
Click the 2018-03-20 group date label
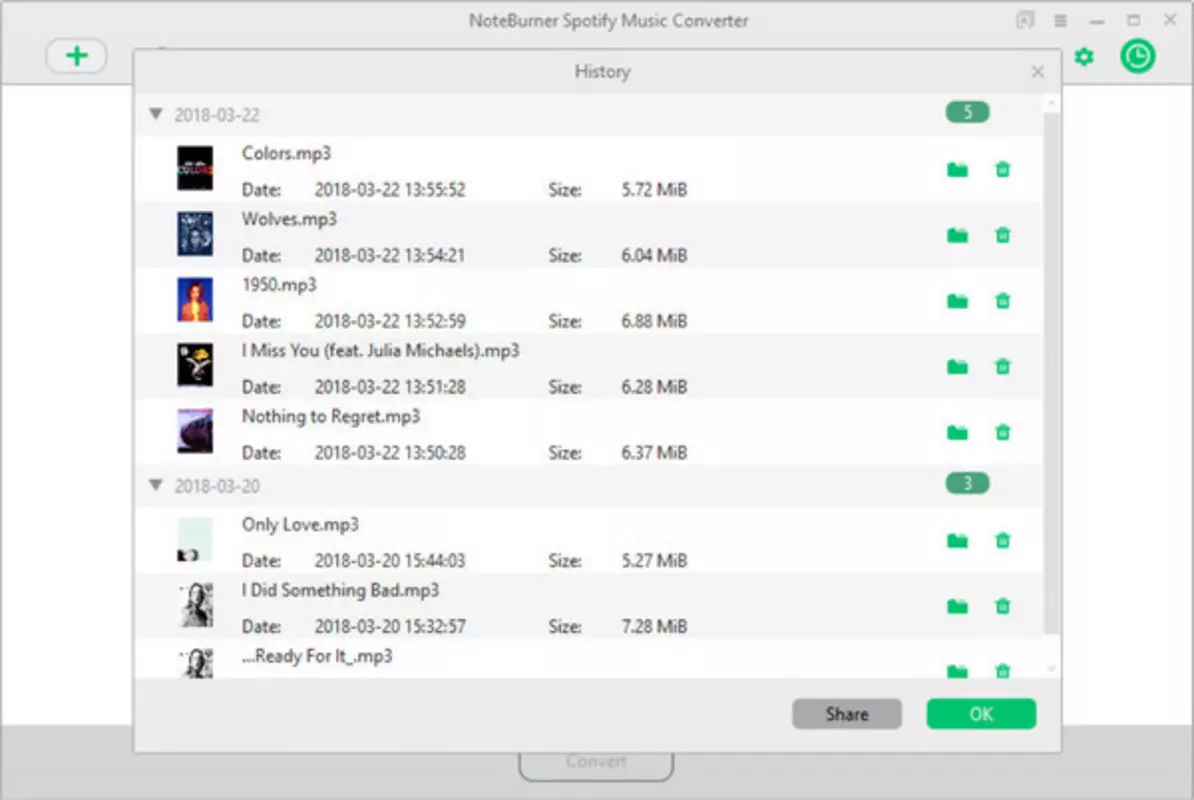pyautogui.click(x=217, y=486)
